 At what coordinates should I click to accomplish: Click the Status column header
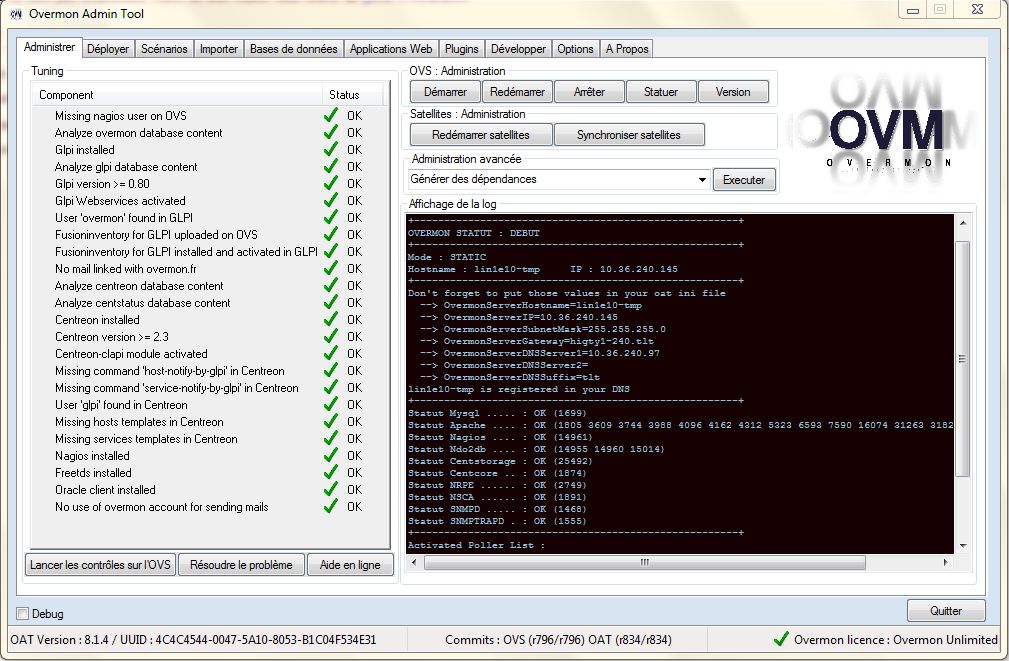(353, 95)
